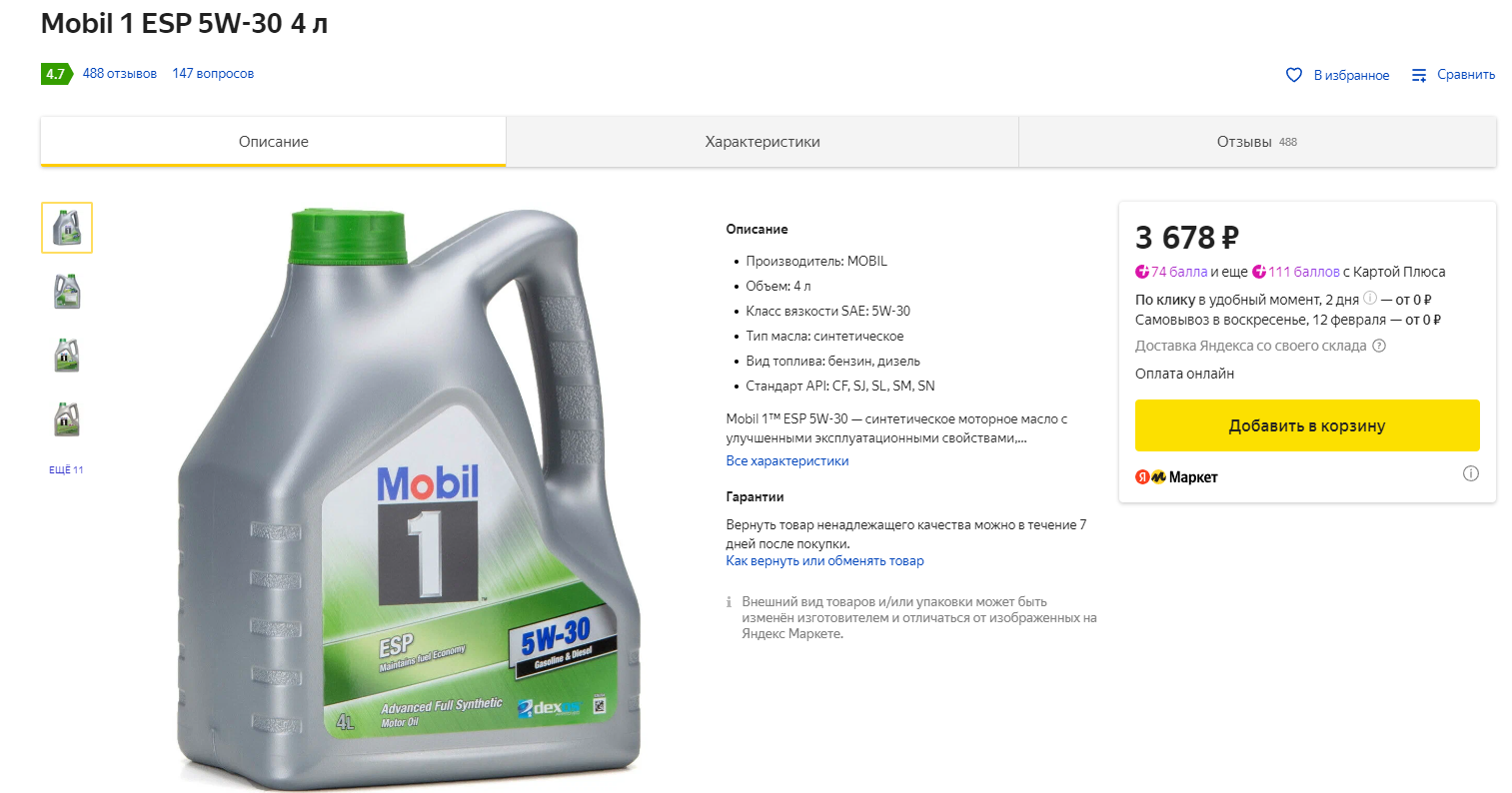The width and height of the screenshot is (1512, 793).
Task: Open the Отзывы 488 tab
Action: coord(1257,142)
